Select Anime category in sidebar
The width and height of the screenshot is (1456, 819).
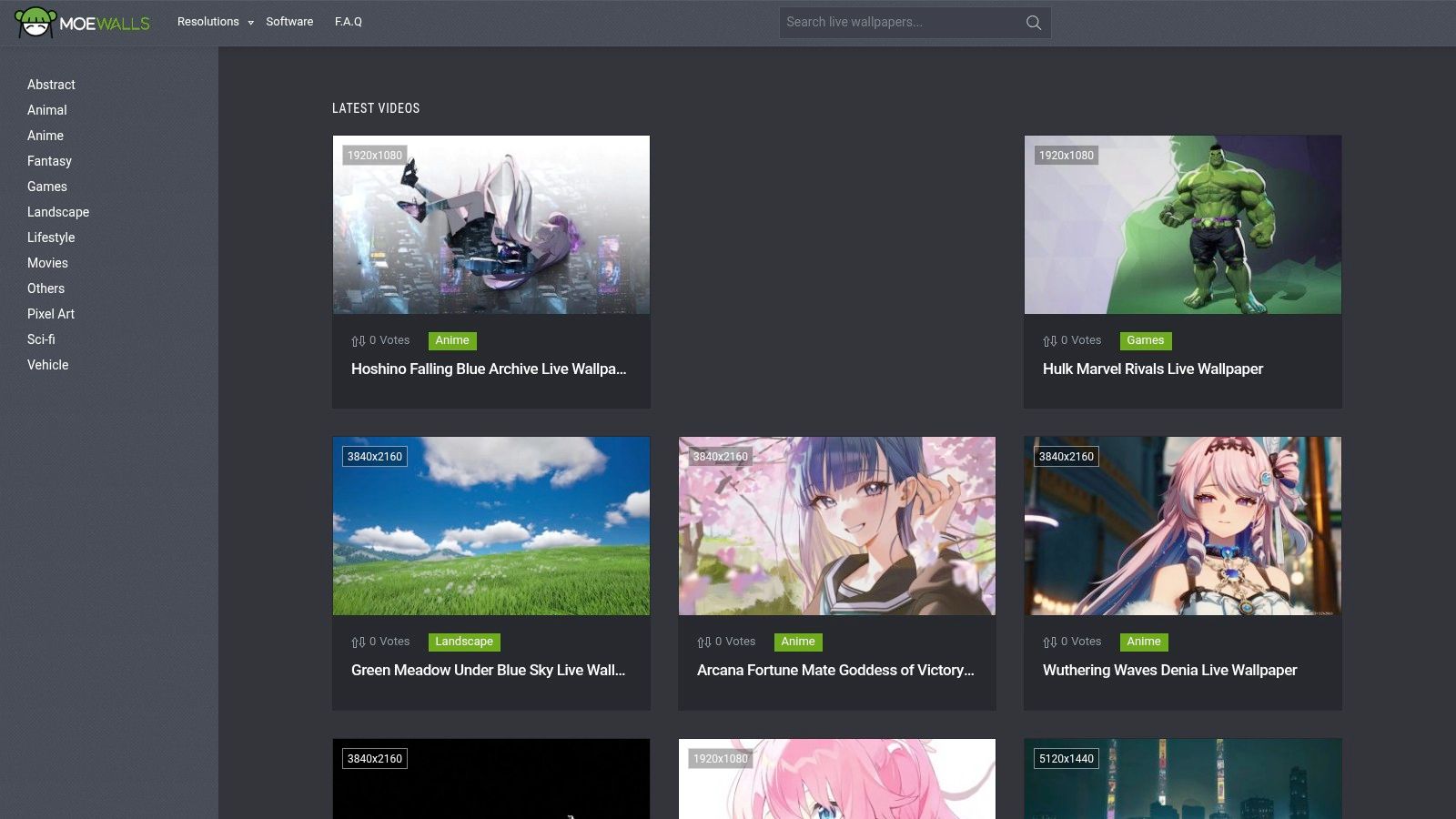point(45,136)
